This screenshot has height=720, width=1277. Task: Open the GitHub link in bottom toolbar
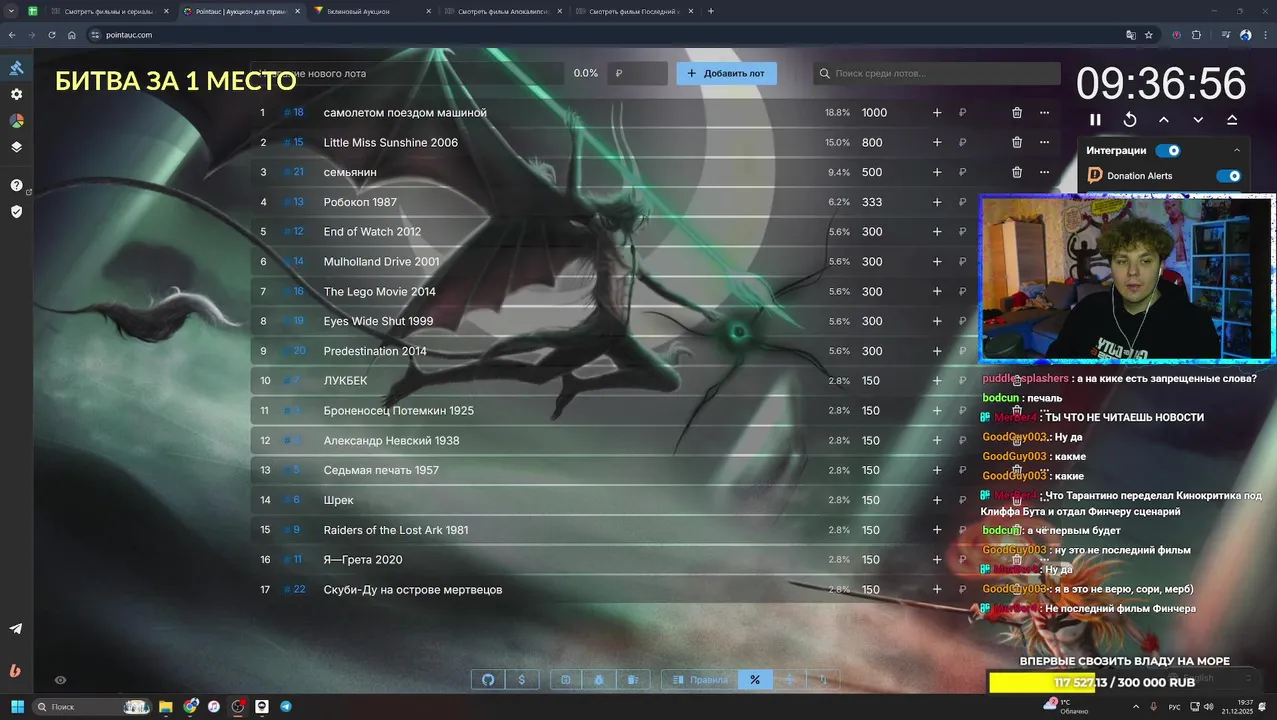[488, 680]
